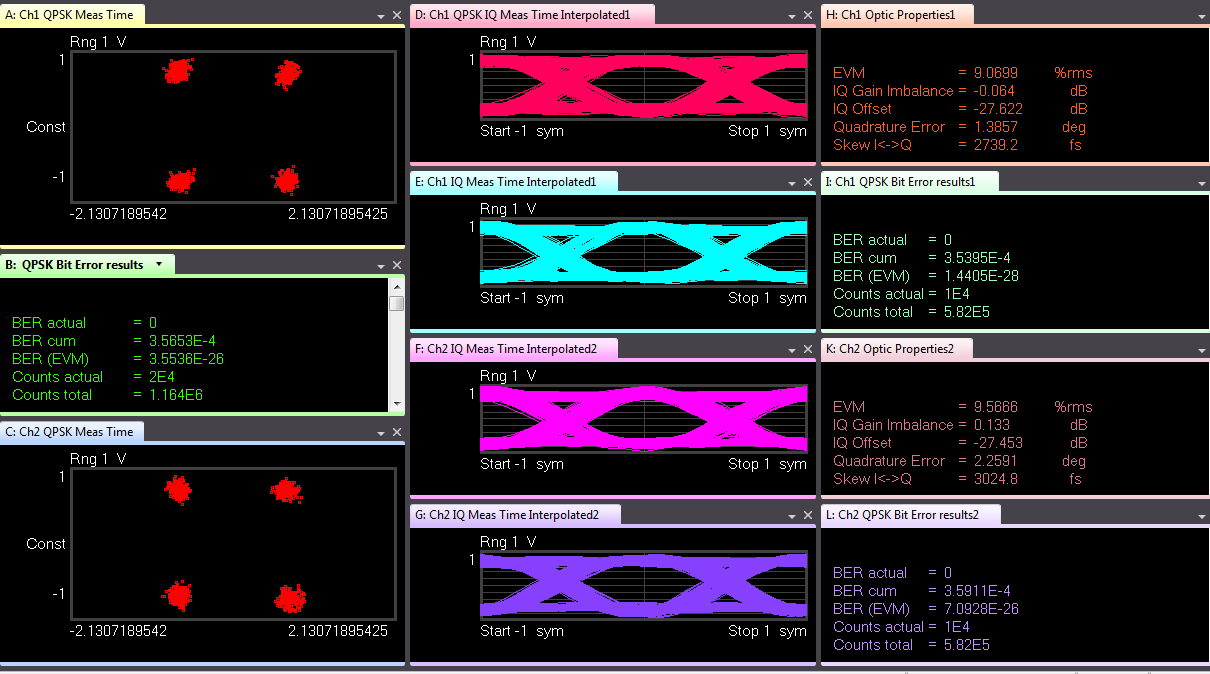Open panel C window options dropdown arrow
1210x674 pixels.
pyautogui.click(x=381, y=433)
